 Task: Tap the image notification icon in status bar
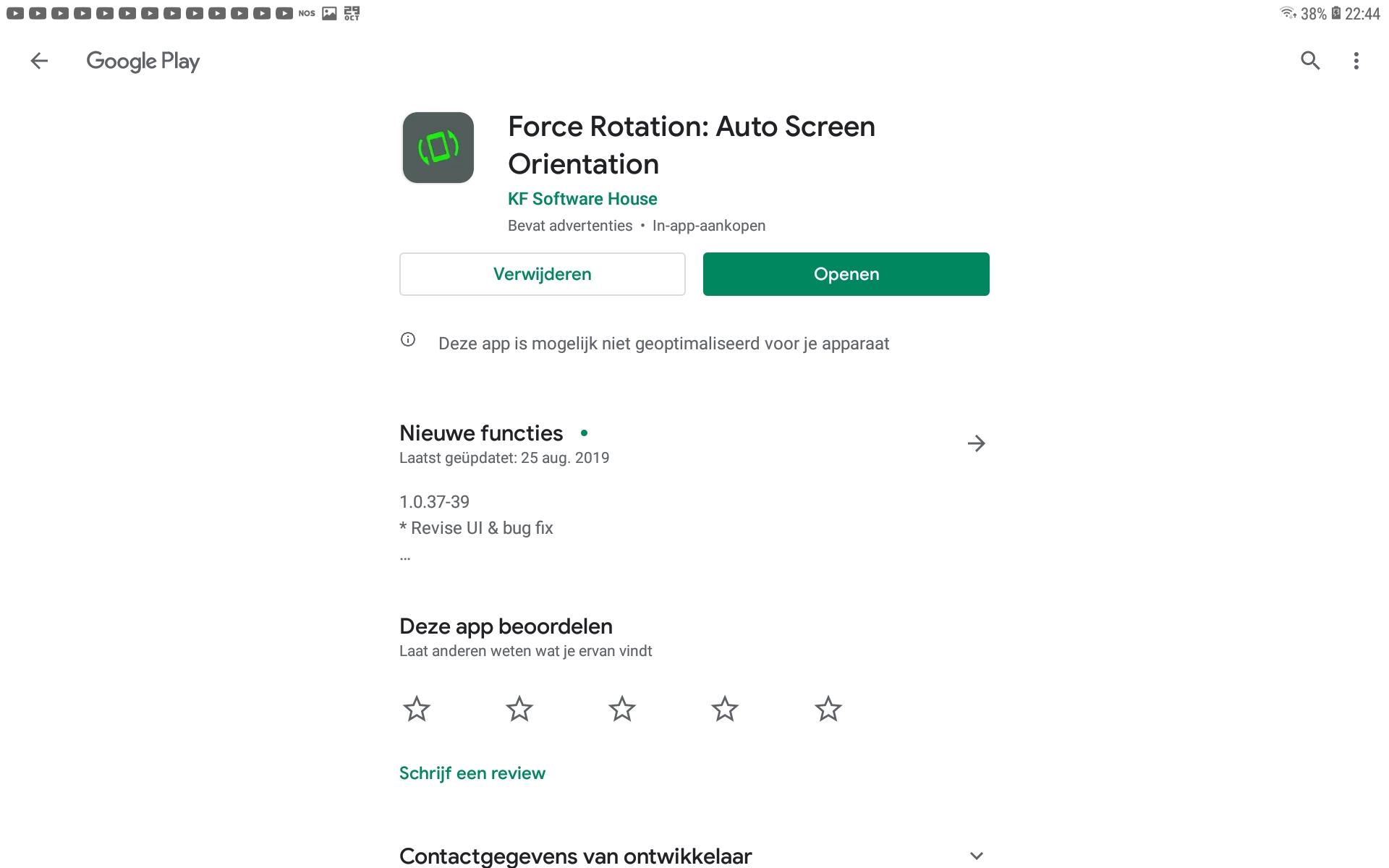click(x=329, y=13)
